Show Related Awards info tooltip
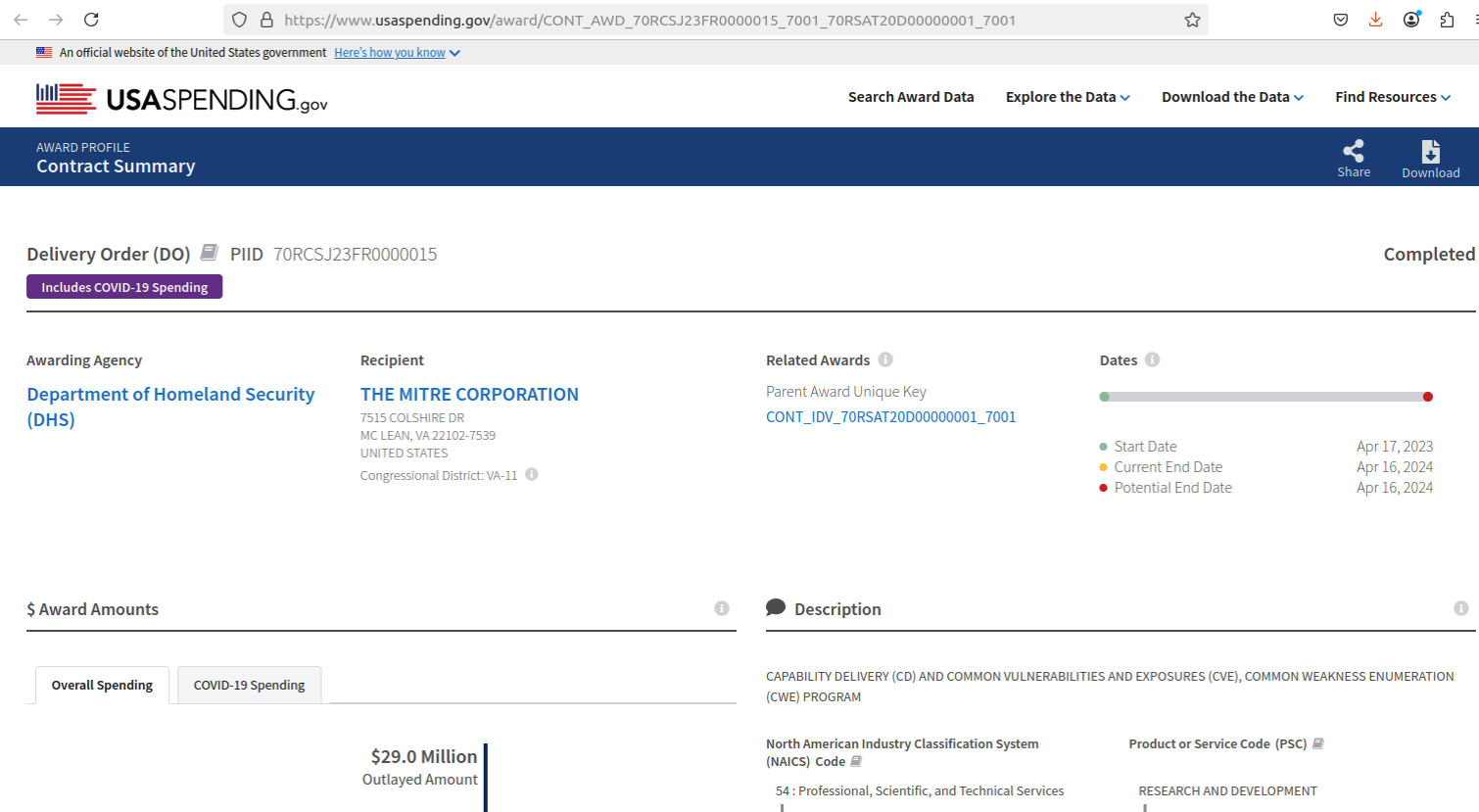This screenshot has width=1479, height=812. point(885,359)
